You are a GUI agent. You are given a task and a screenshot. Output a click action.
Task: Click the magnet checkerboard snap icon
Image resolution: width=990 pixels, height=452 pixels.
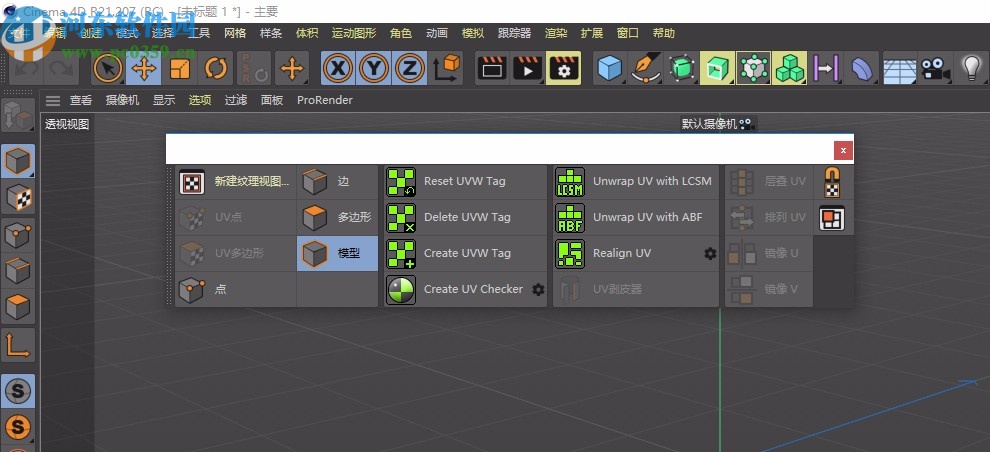tap(832, 182)
